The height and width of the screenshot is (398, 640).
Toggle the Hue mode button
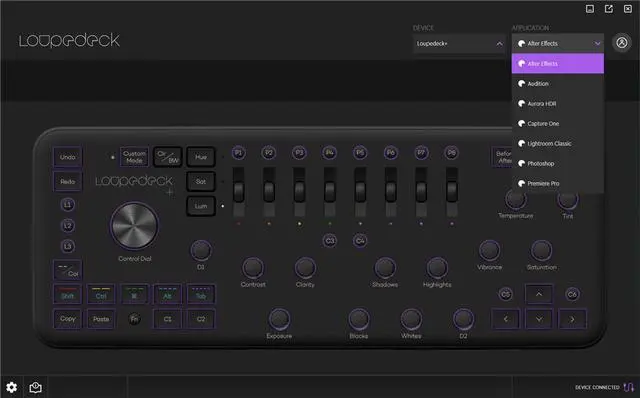point(201,157)
